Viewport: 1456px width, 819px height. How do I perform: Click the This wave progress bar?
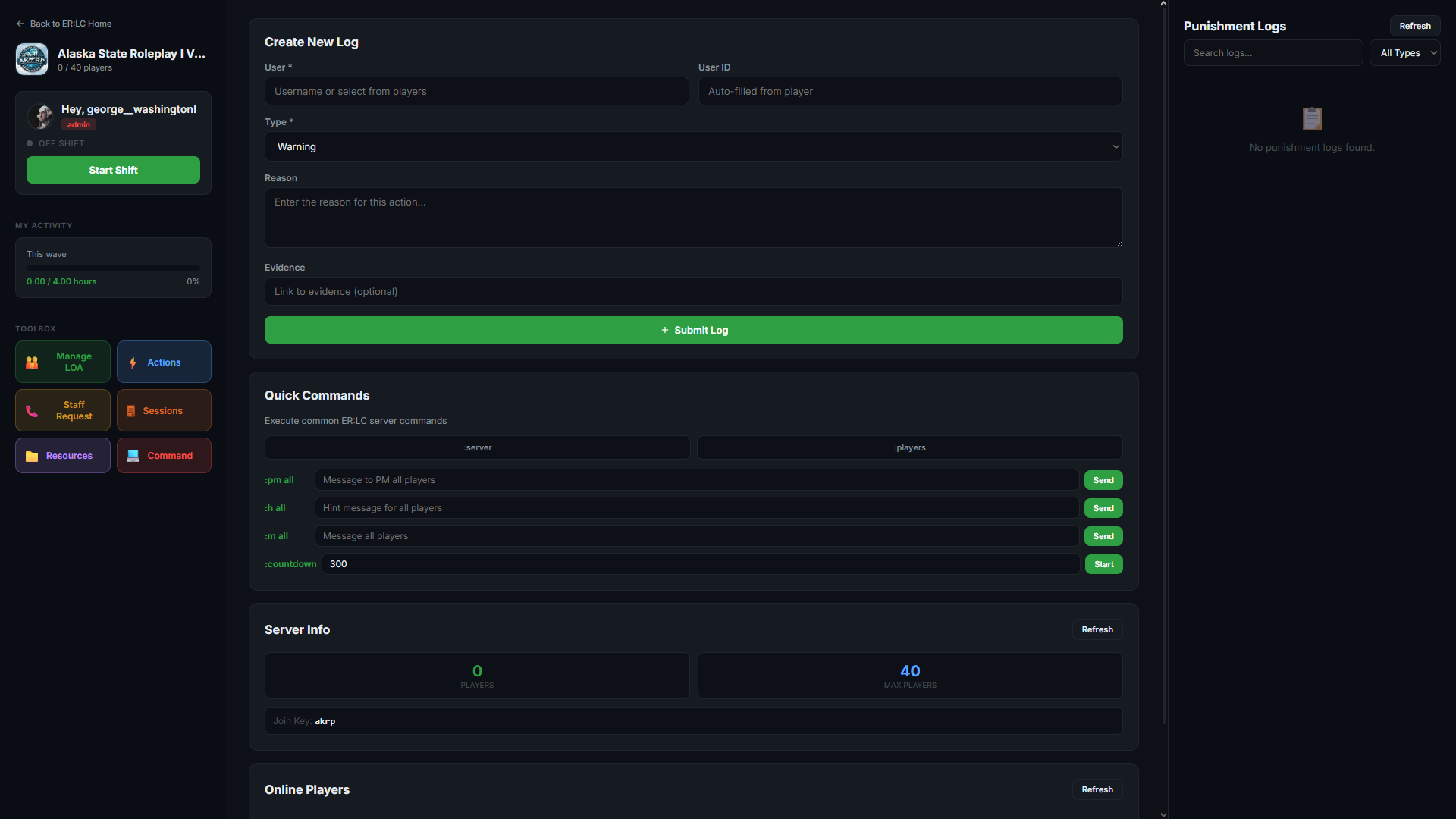pyautogui.click(x=113, y=268)
